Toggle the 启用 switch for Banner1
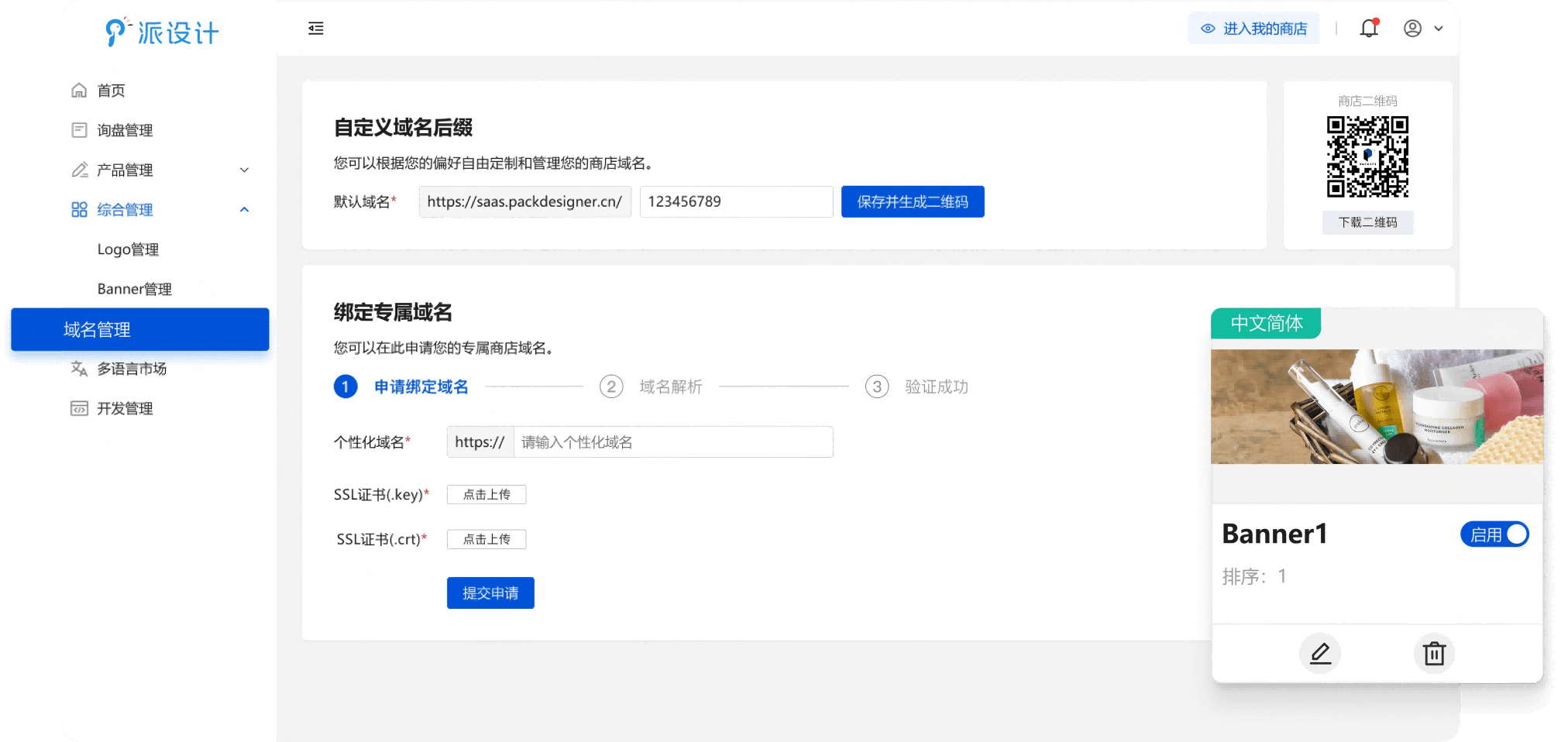 pyautogui.click(x=1494, y=534)
